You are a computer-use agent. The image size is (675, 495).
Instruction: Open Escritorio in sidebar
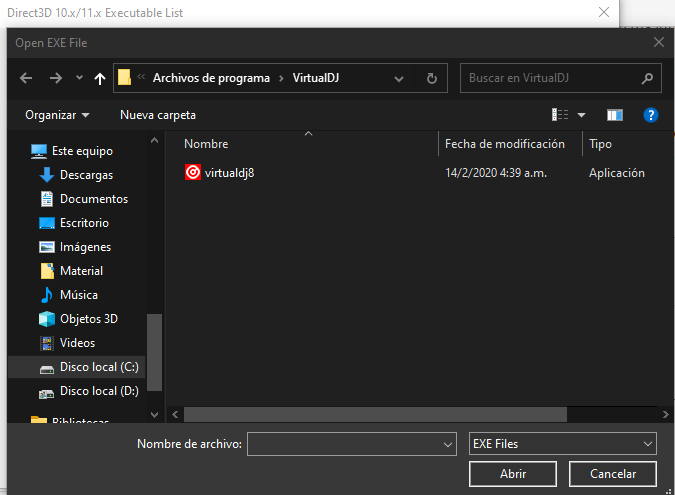[84, 223]
